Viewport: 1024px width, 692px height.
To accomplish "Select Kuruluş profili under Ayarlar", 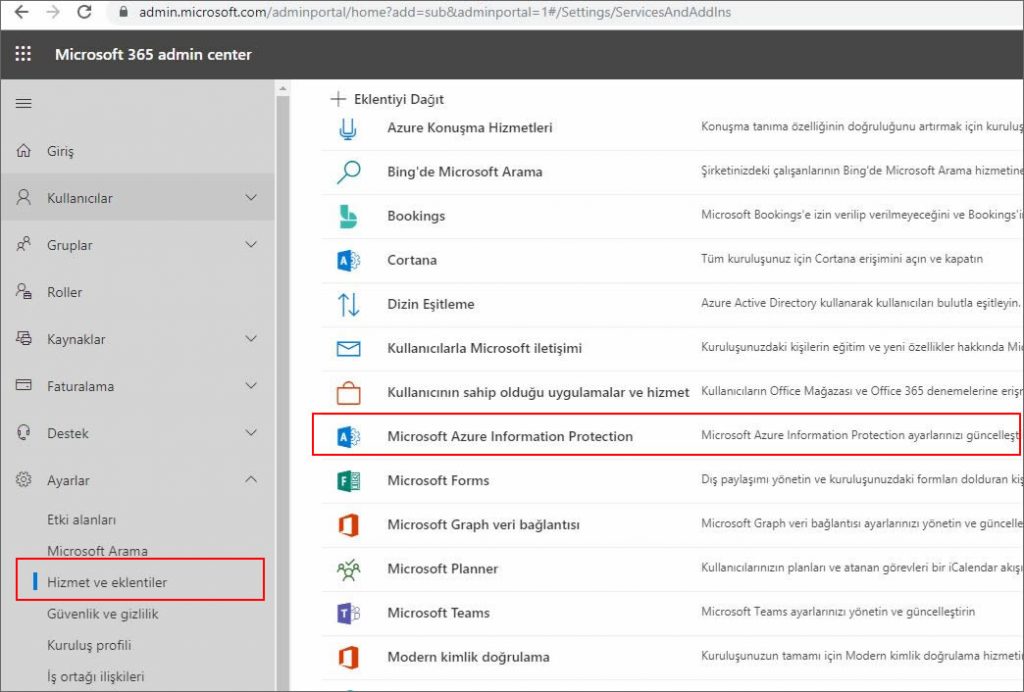I will click(x=89, y=645).
